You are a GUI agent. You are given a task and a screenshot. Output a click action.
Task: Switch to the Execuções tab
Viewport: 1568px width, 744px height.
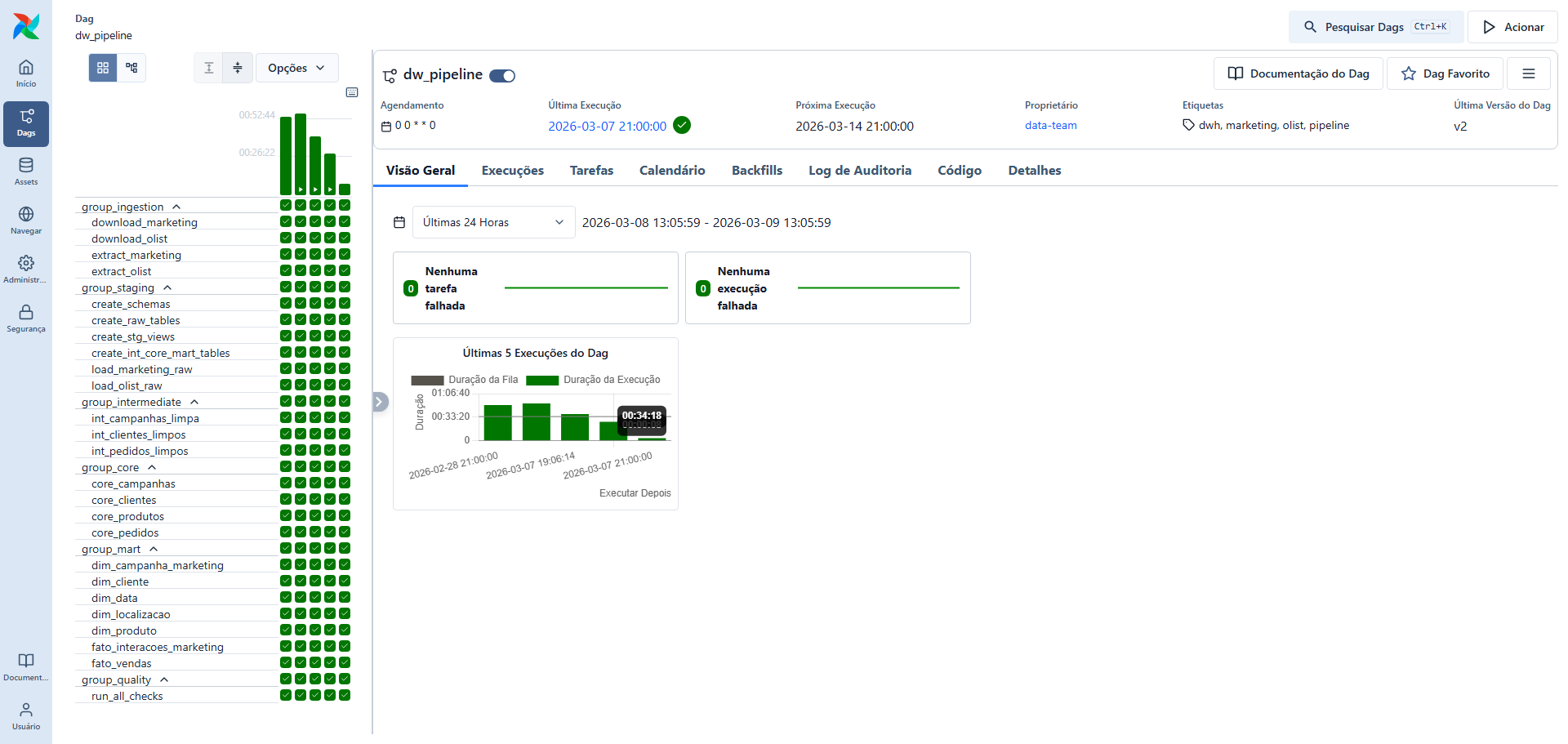click(512, 171)
